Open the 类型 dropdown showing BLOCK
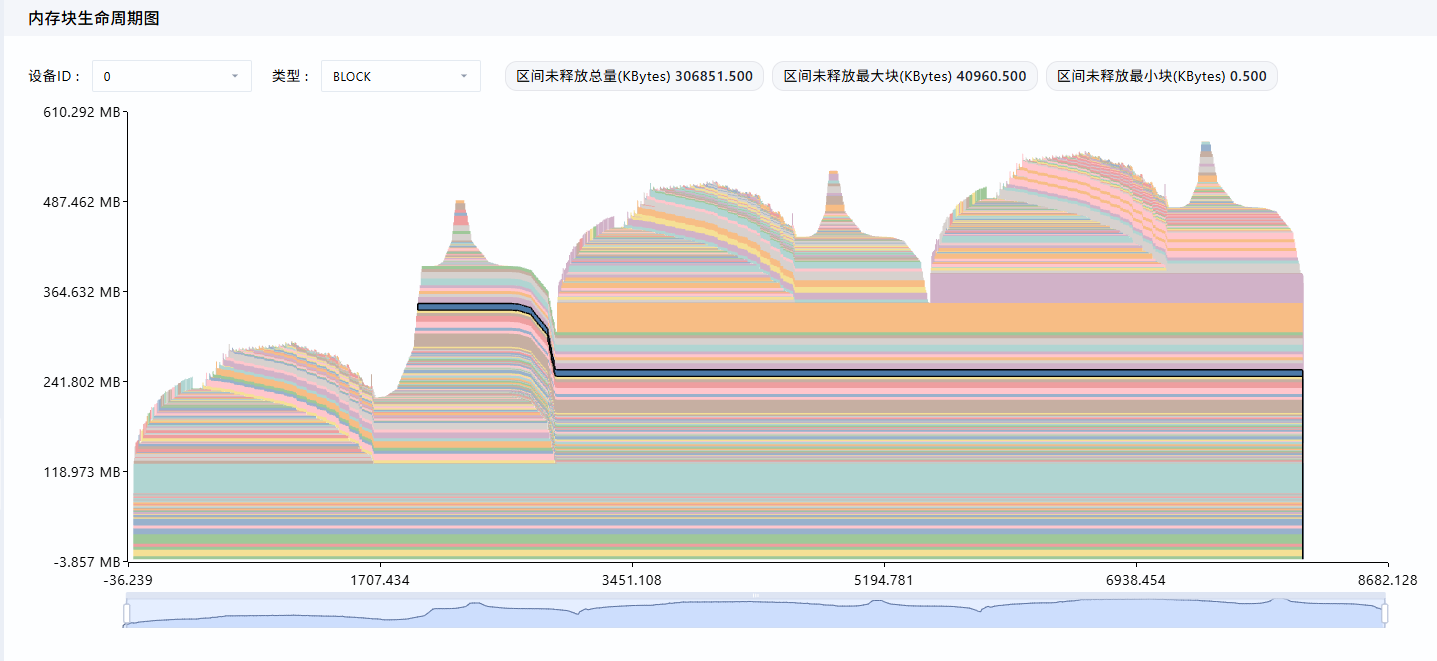Screen dimensions: 1437x661 click(x=401, y=76)
